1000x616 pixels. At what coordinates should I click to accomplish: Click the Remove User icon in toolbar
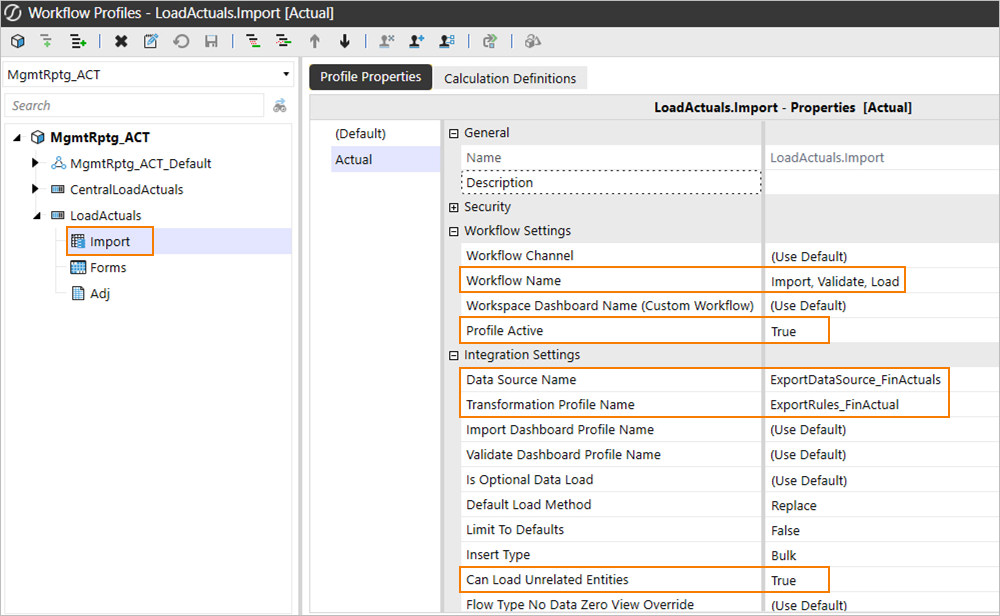point(386,41)
